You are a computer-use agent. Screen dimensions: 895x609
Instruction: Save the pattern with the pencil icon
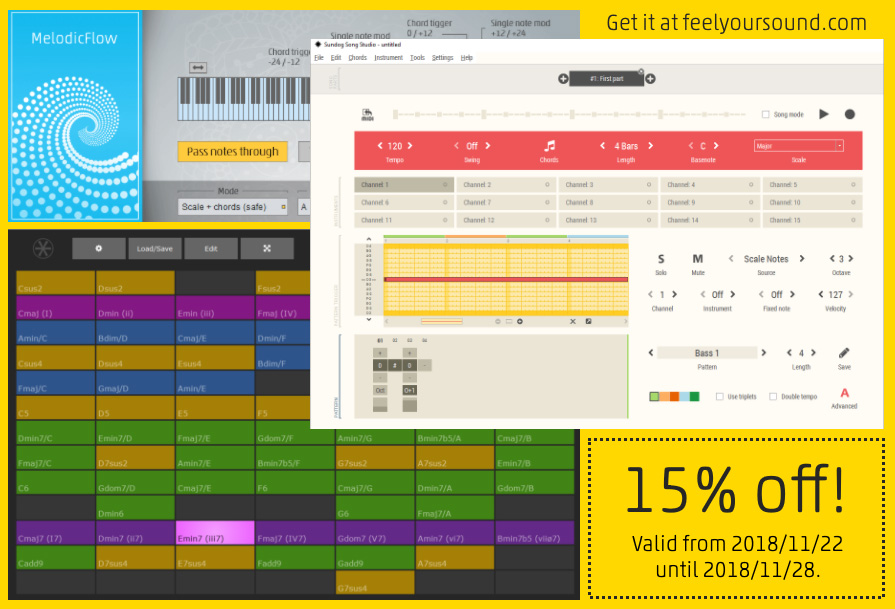[844, 353]
